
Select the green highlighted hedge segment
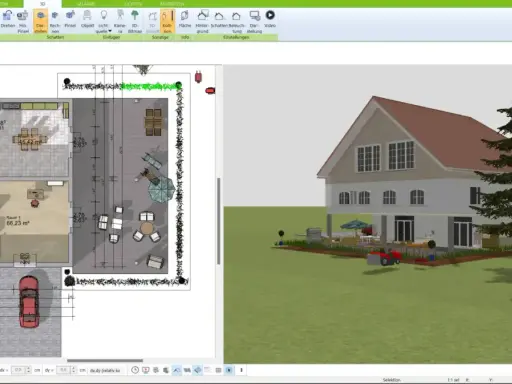click(x=151, y=87)
